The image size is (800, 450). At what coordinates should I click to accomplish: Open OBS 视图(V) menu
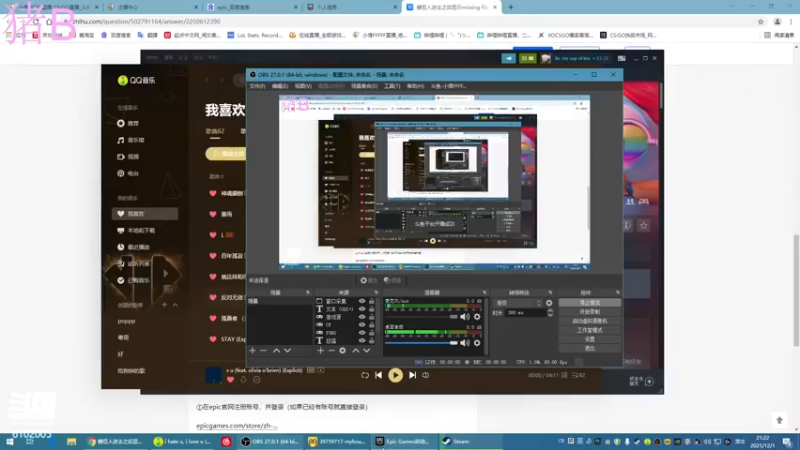(303, 86)
